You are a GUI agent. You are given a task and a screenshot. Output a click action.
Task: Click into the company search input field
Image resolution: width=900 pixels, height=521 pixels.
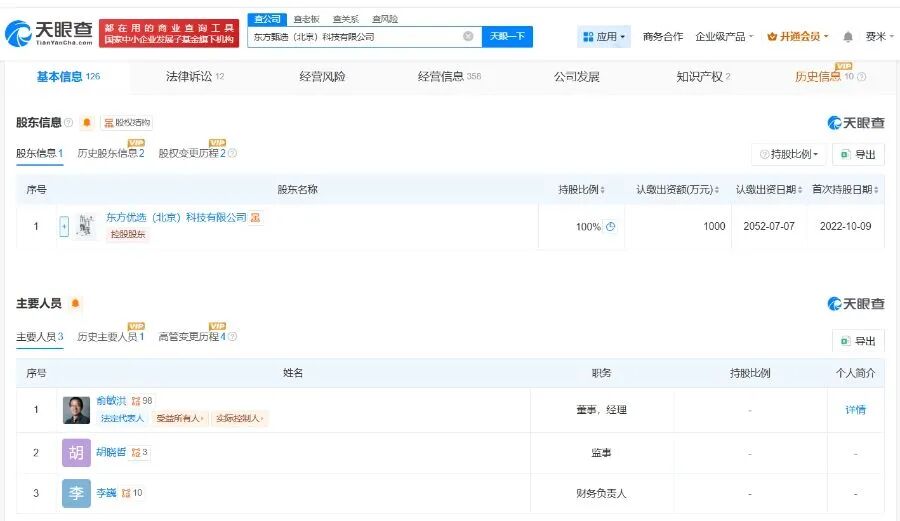pyautogui.click(x=355, y=37)
